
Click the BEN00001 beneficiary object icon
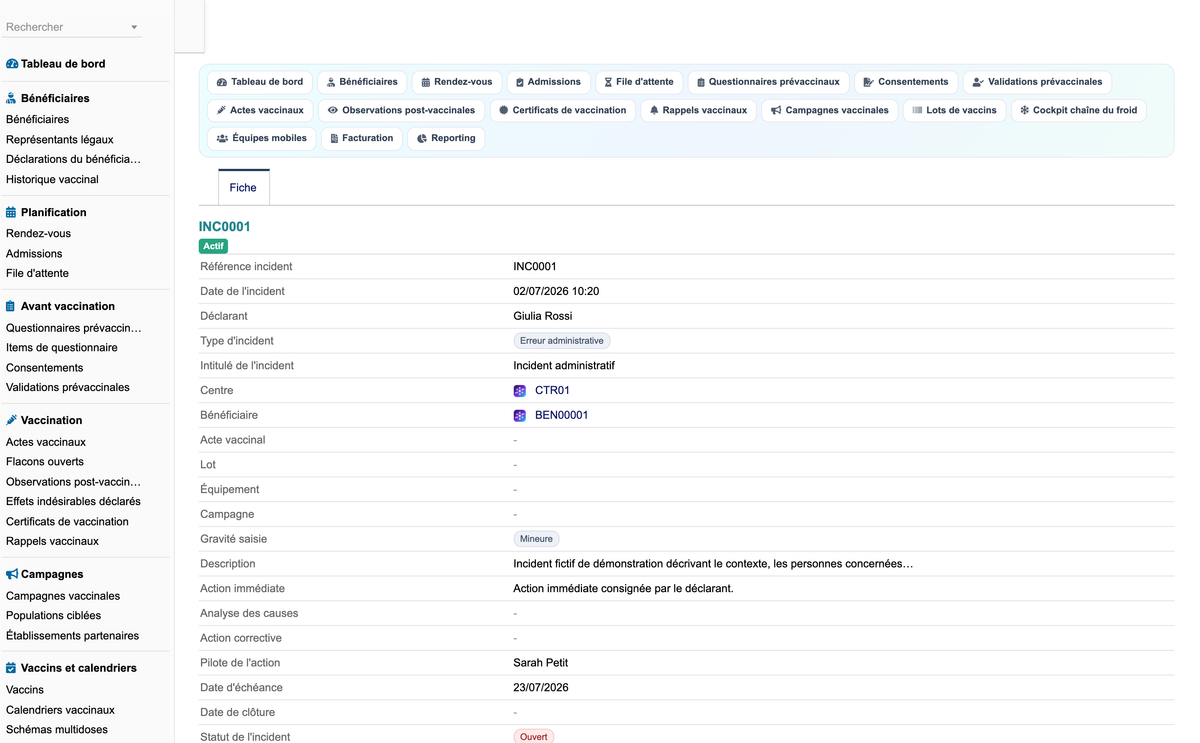pos(520,415)
